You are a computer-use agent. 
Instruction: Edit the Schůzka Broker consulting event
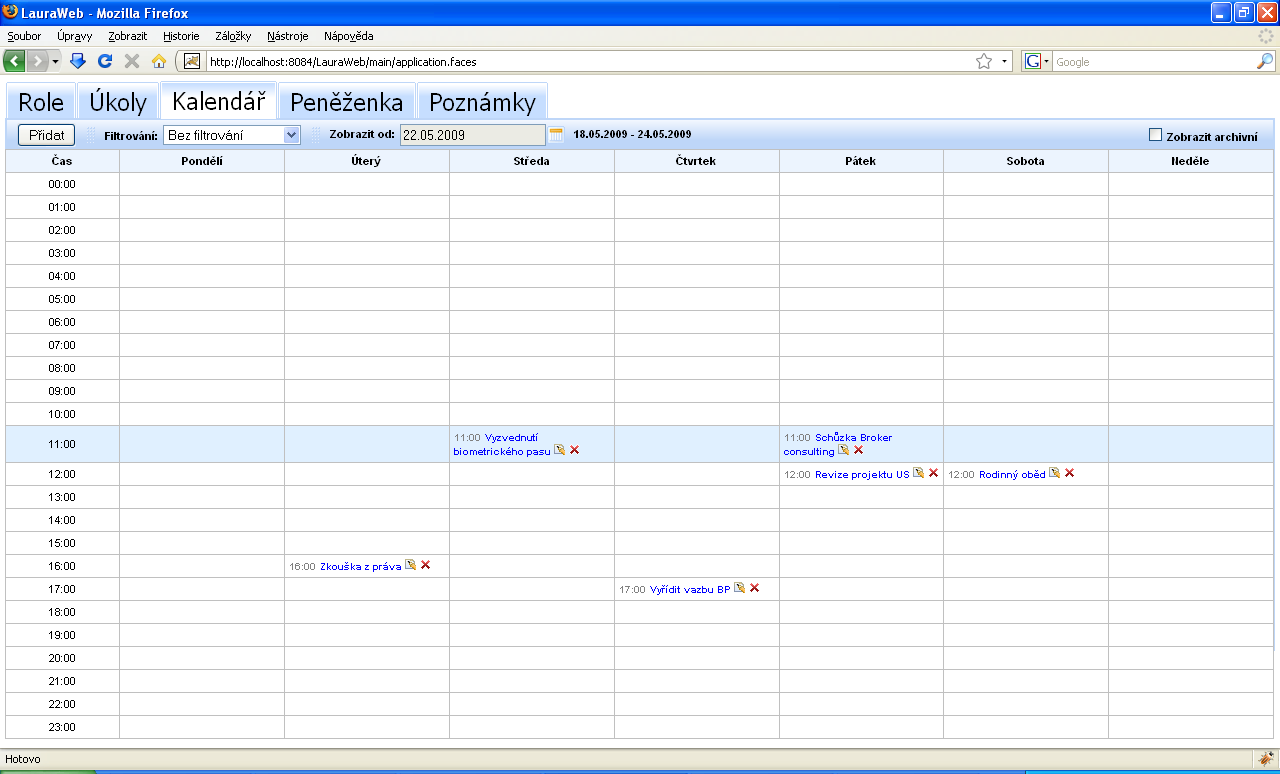point(843,450)
